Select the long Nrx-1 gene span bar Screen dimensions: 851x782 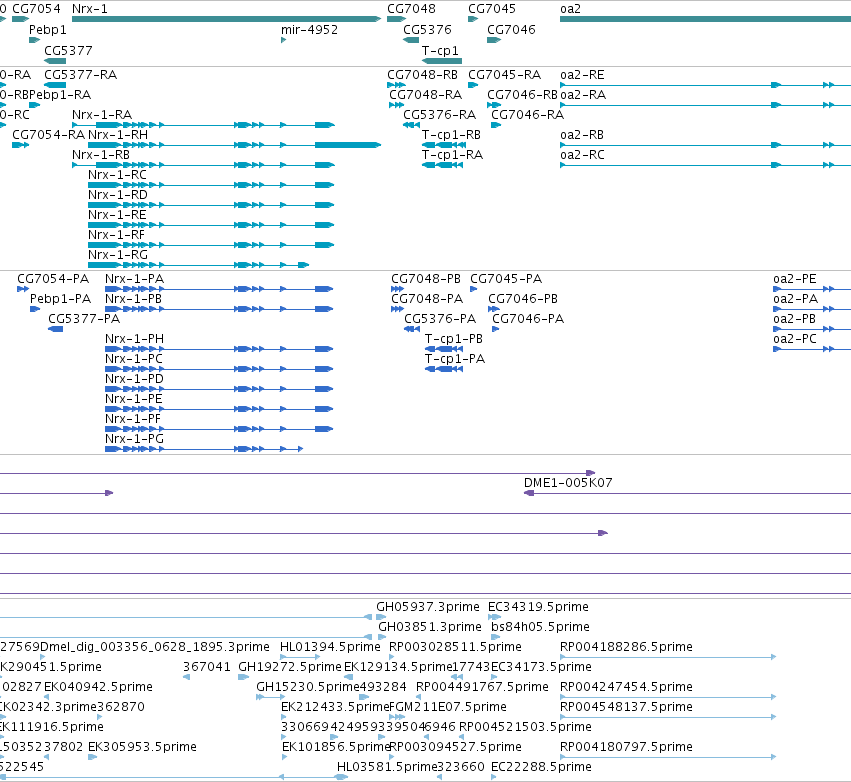click(x=226, y=19)
